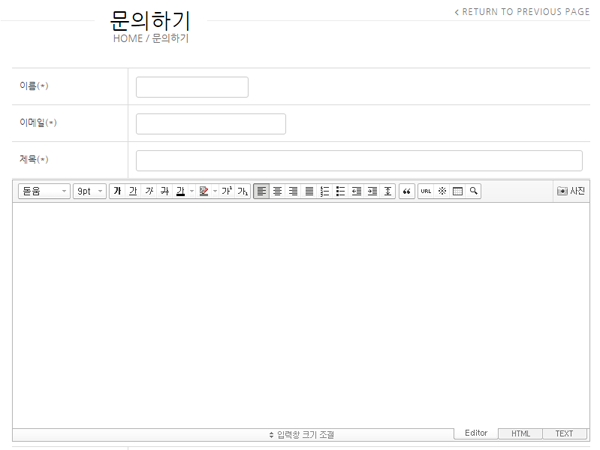Apply font color button

point(181,191)
